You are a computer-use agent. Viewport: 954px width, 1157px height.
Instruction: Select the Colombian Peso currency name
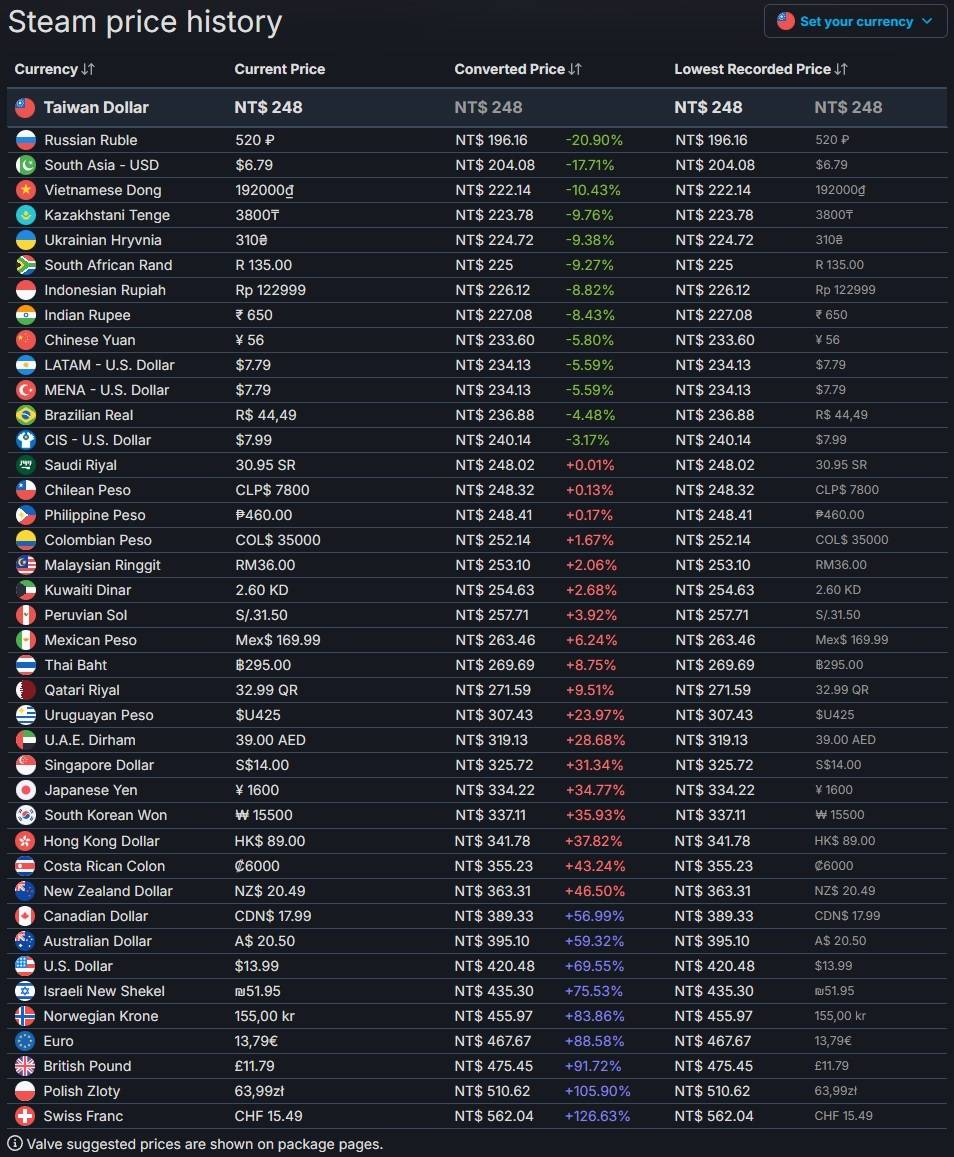tap(98, 540)
